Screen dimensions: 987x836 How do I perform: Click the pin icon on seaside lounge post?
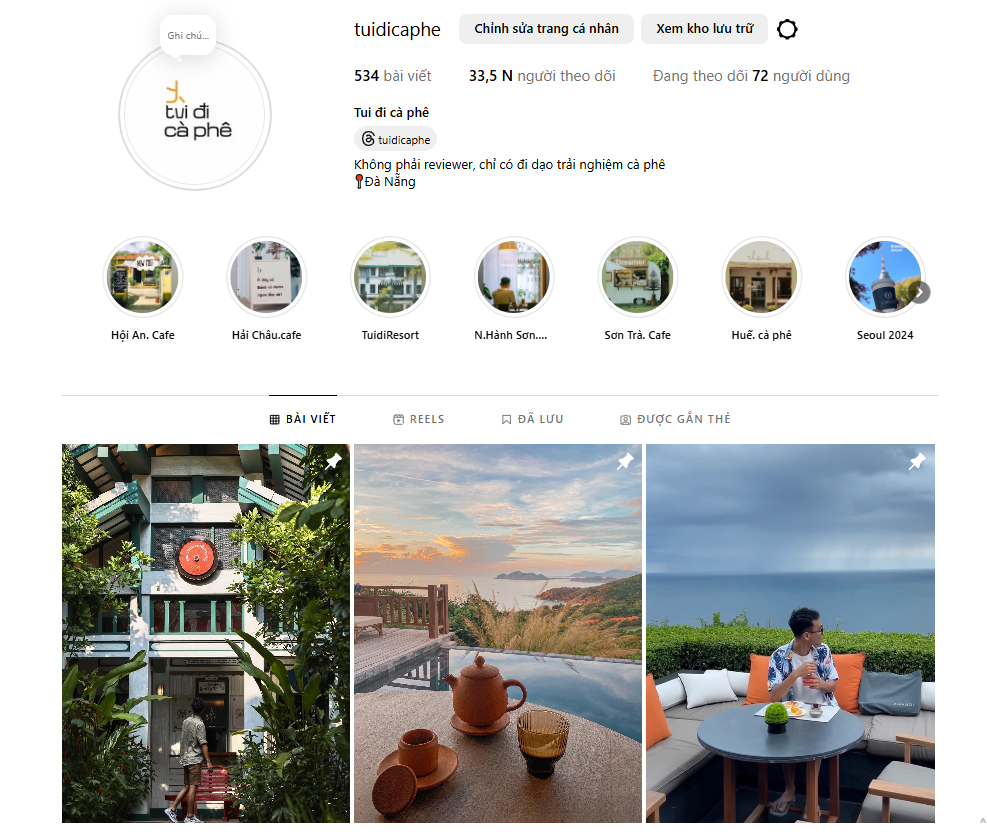(917, 461)
